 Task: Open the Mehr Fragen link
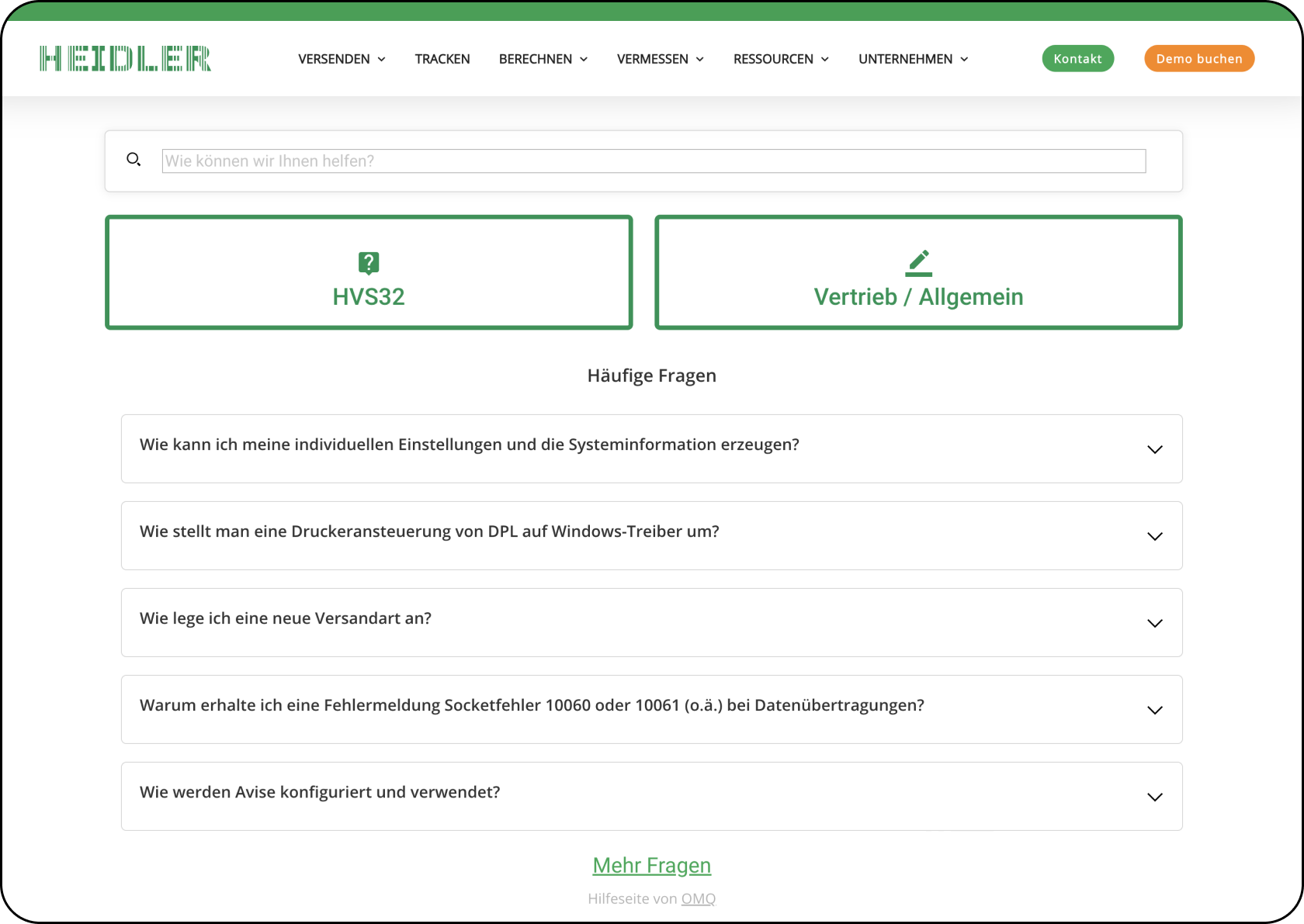point(651,866)
